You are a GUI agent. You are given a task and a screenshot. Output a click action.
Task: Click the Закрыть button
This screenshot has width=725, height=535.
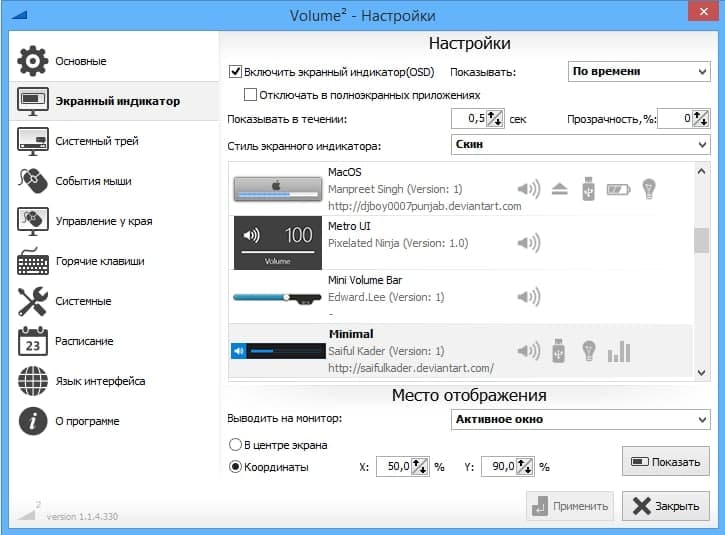pyautogui.click(x=666, y=506)
